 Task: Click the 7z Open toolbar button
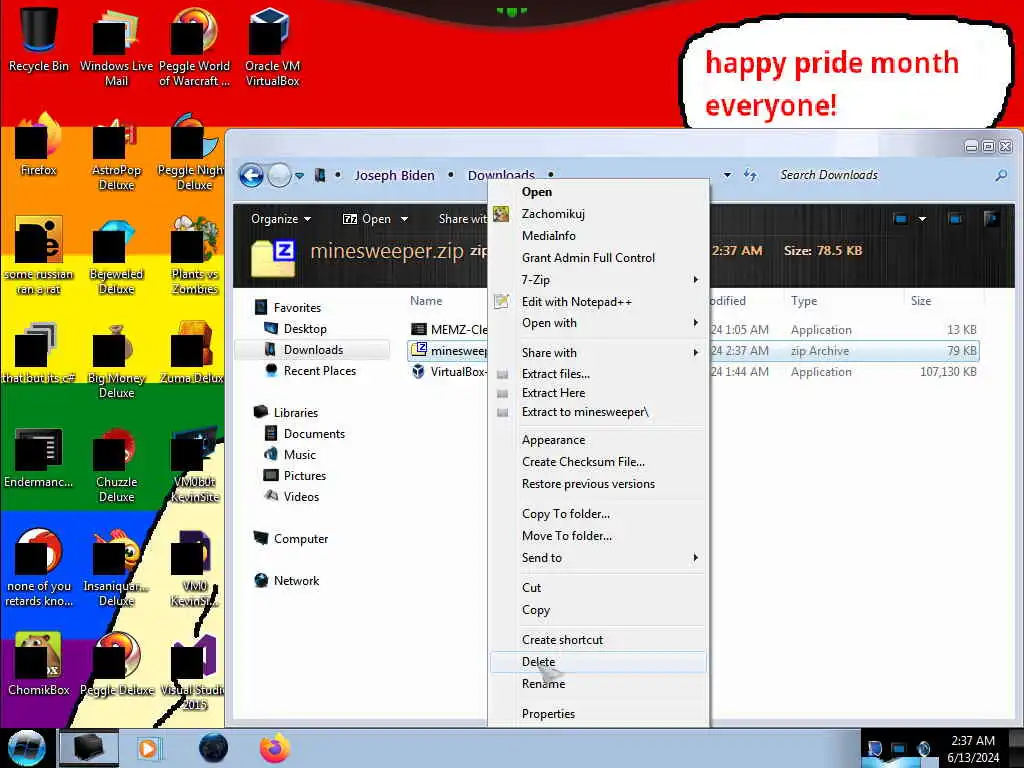point(367,219)
